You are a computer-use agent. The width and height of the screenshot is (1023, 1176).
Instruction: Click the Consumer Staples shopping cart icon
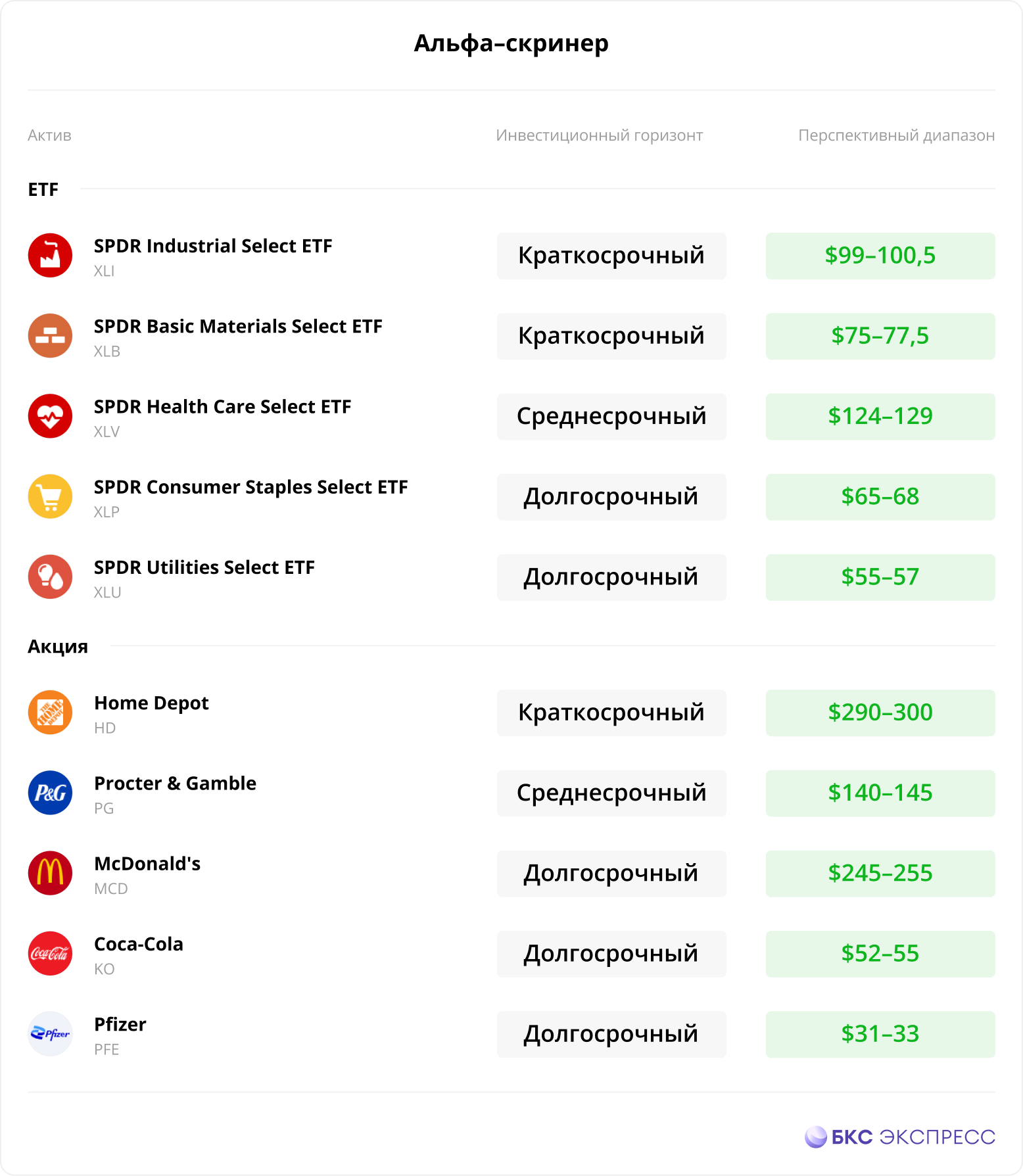pyautogui.click(x=50, y=496)
